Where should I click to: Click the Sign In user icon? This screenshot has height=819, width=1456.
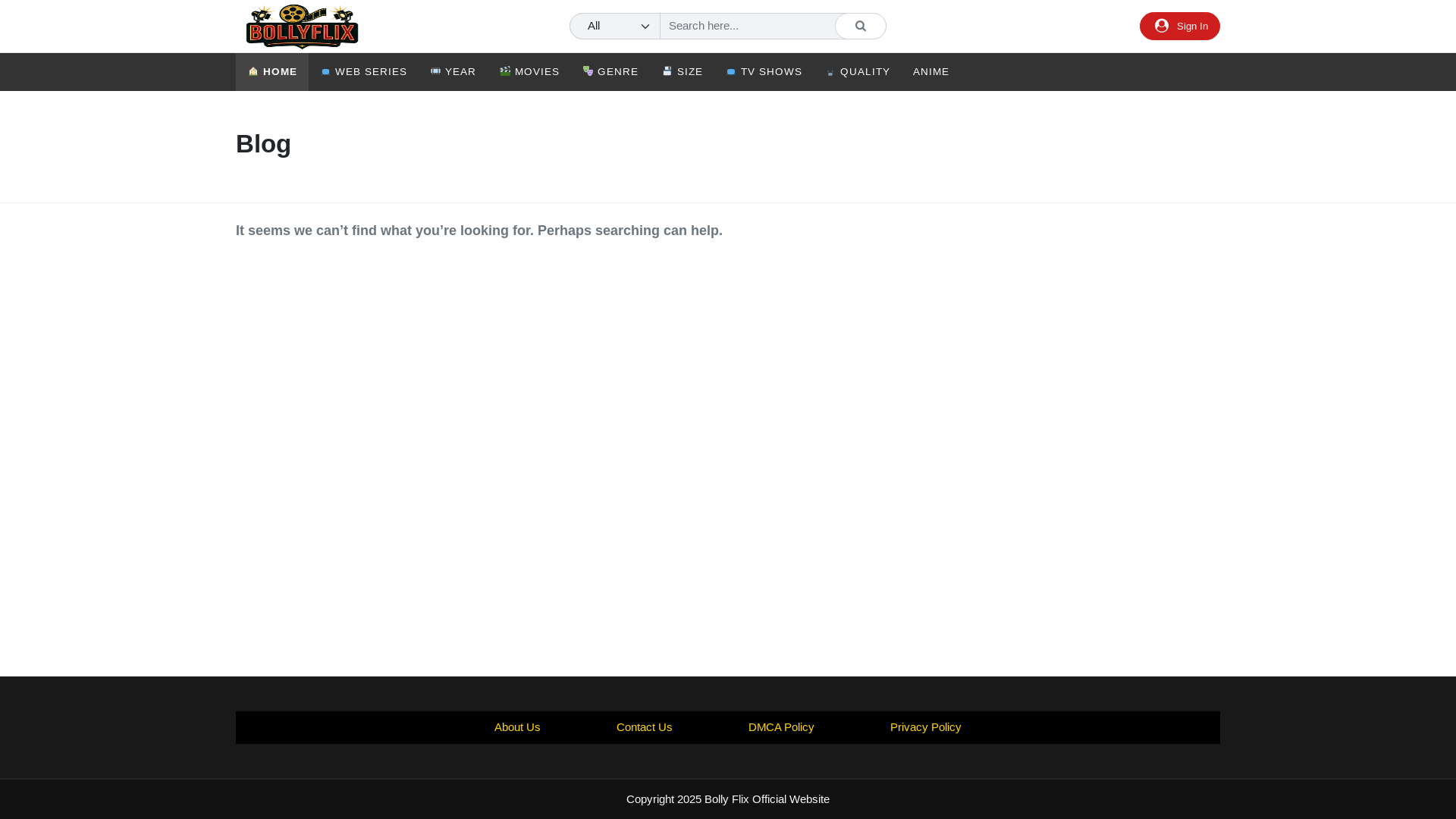point(1161,26)
